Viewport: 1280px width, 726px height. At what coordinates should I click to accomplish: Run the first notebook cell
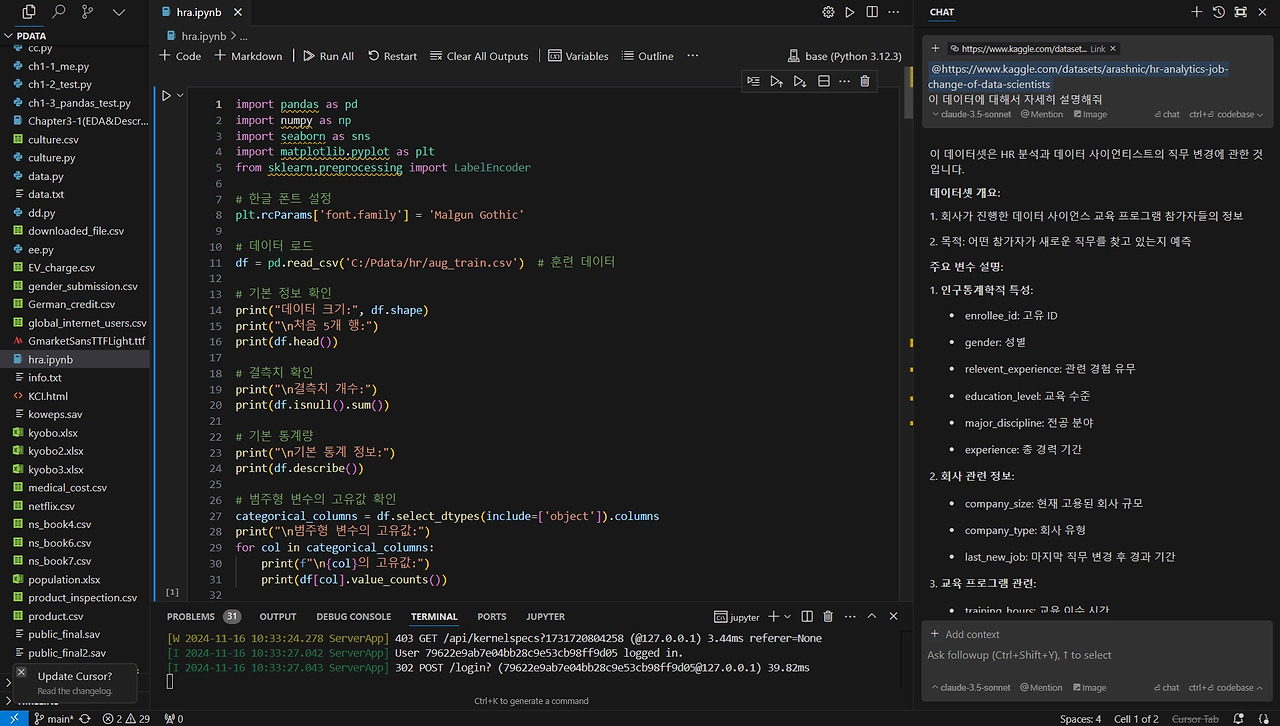[167, 96]
